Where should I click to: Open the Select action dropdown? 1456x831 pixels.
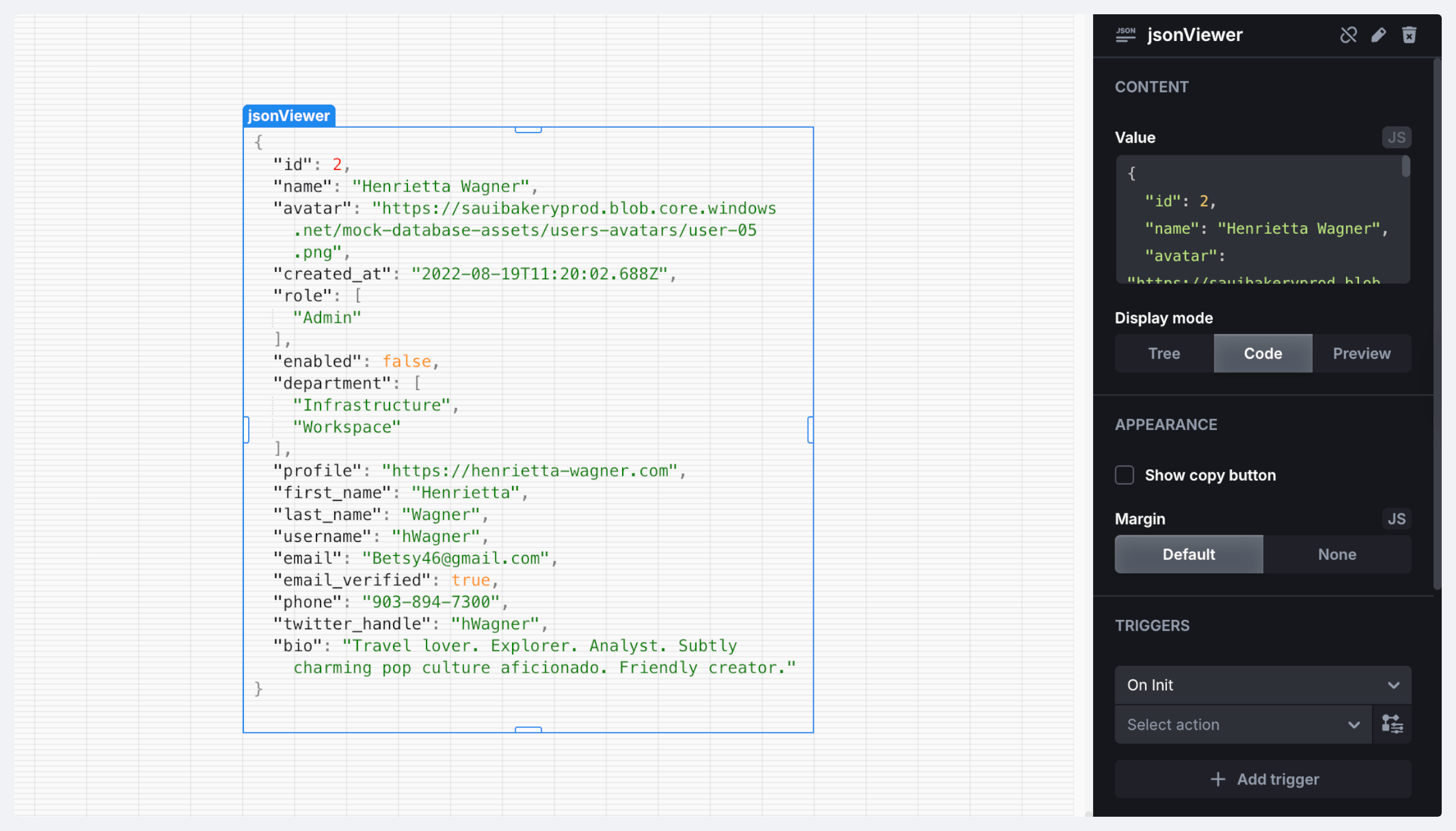pyautogui.click(x=1242, y=725)
